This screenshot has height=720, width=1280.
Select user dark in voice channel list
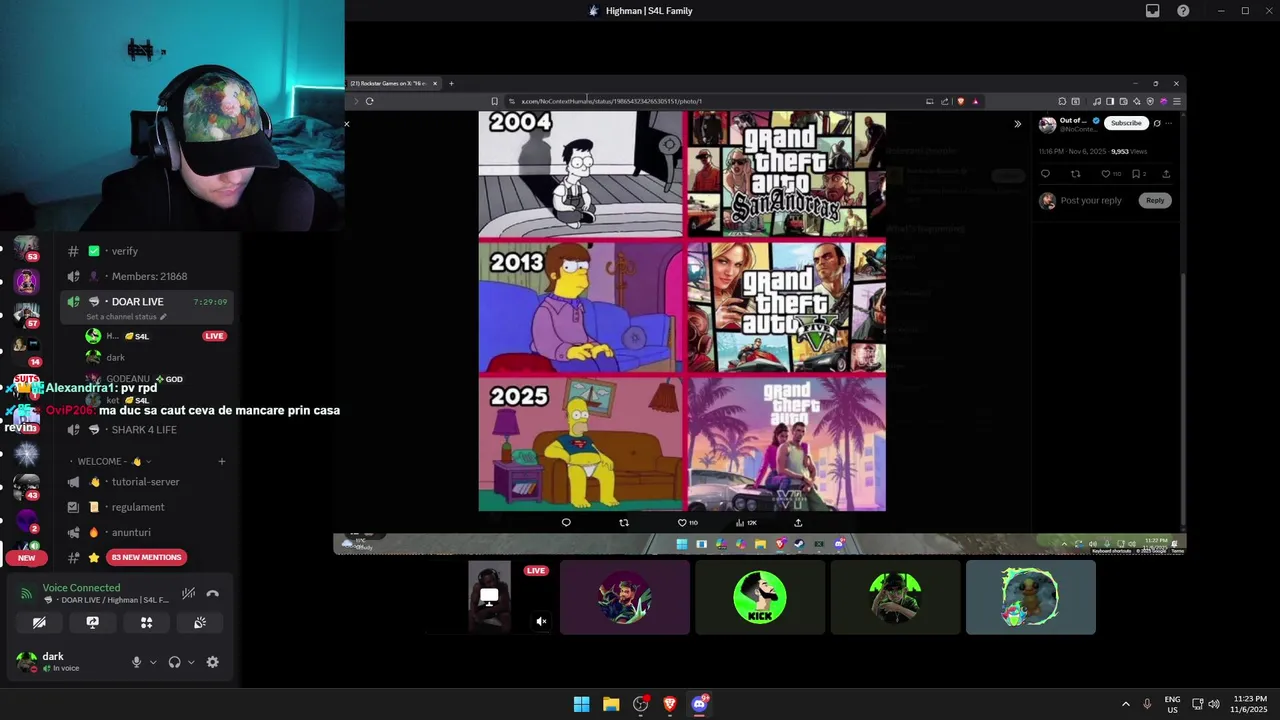pyautogui.click(x=115, y=357)
